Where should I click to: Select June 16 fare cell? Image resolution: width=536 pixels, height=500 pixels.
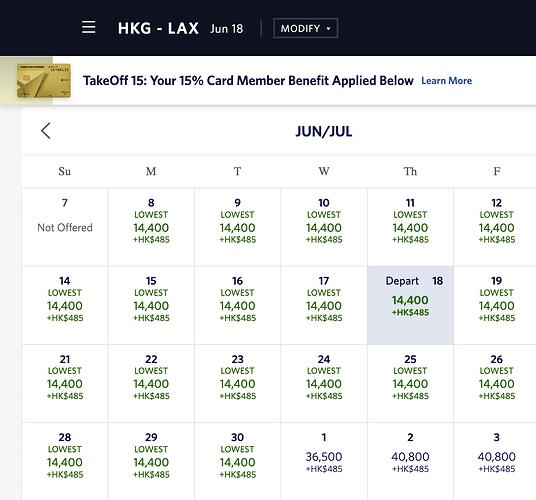tap(237, 305)
